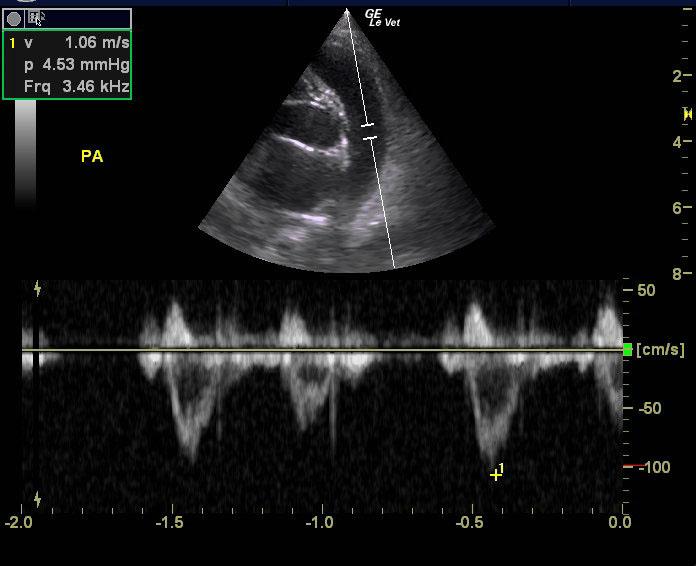Click the gray octagon icon in measurement header
The height and width of the screenshot is (566, 696).
tap(14, 19)
